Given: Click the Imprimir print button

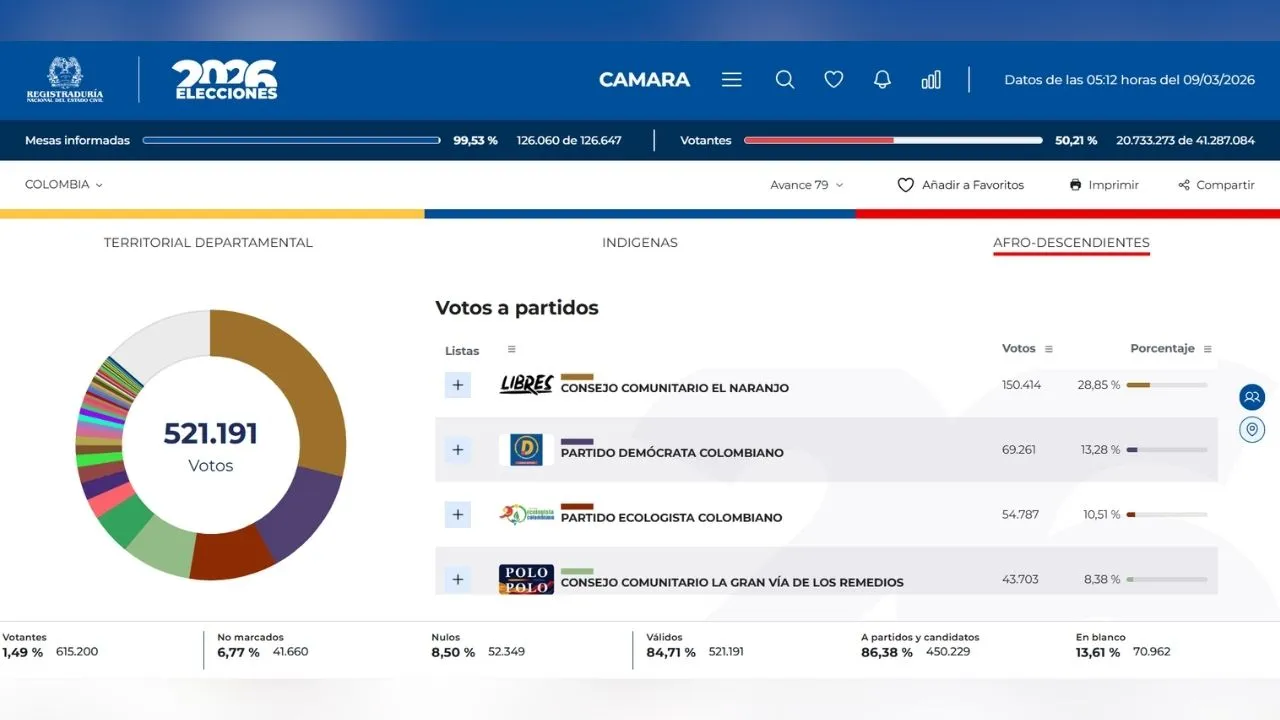Looking at the screenshot, I should [1104, 185].
